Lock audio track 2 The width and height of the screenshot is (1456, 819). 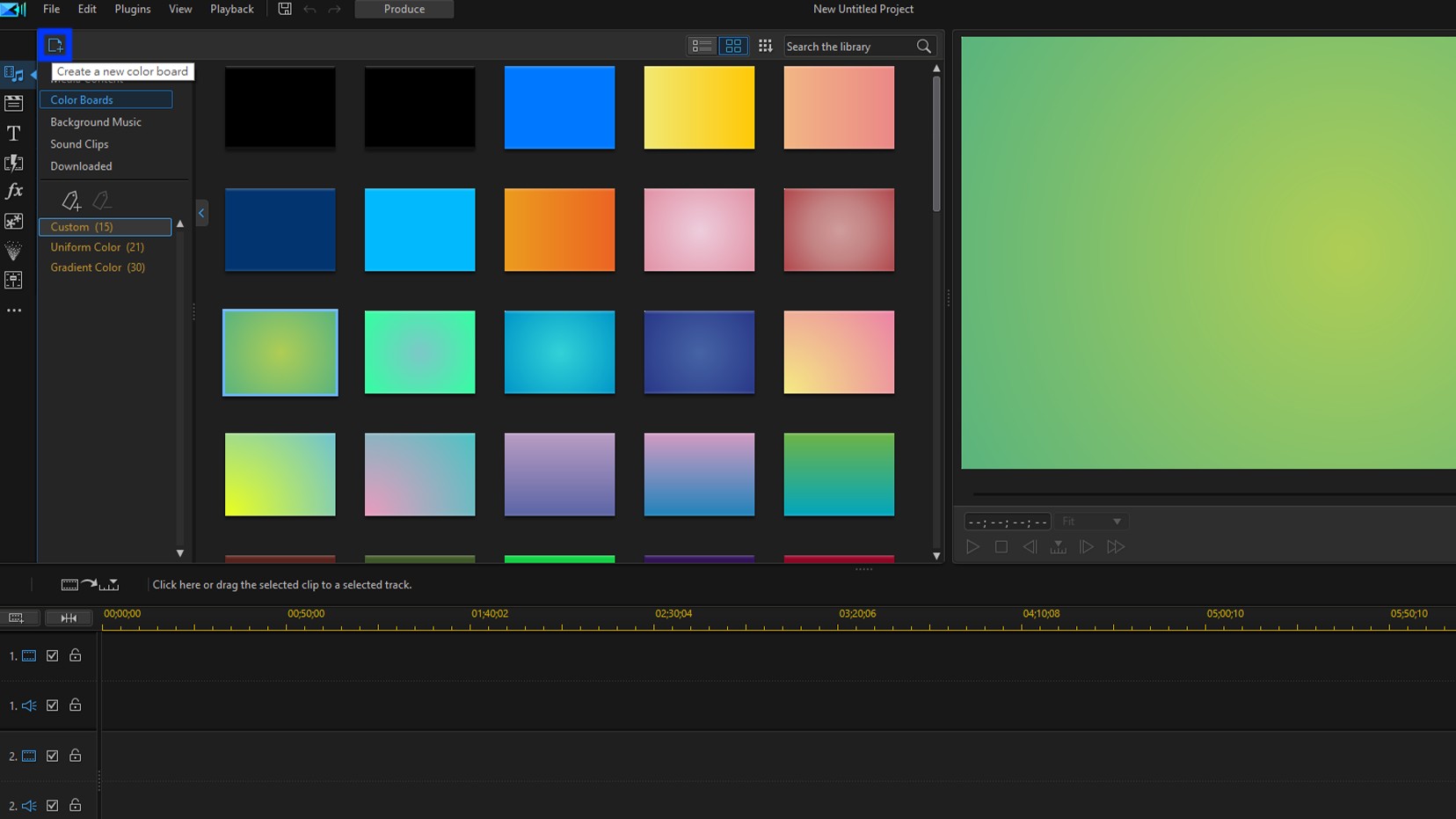tap(76, 804)
